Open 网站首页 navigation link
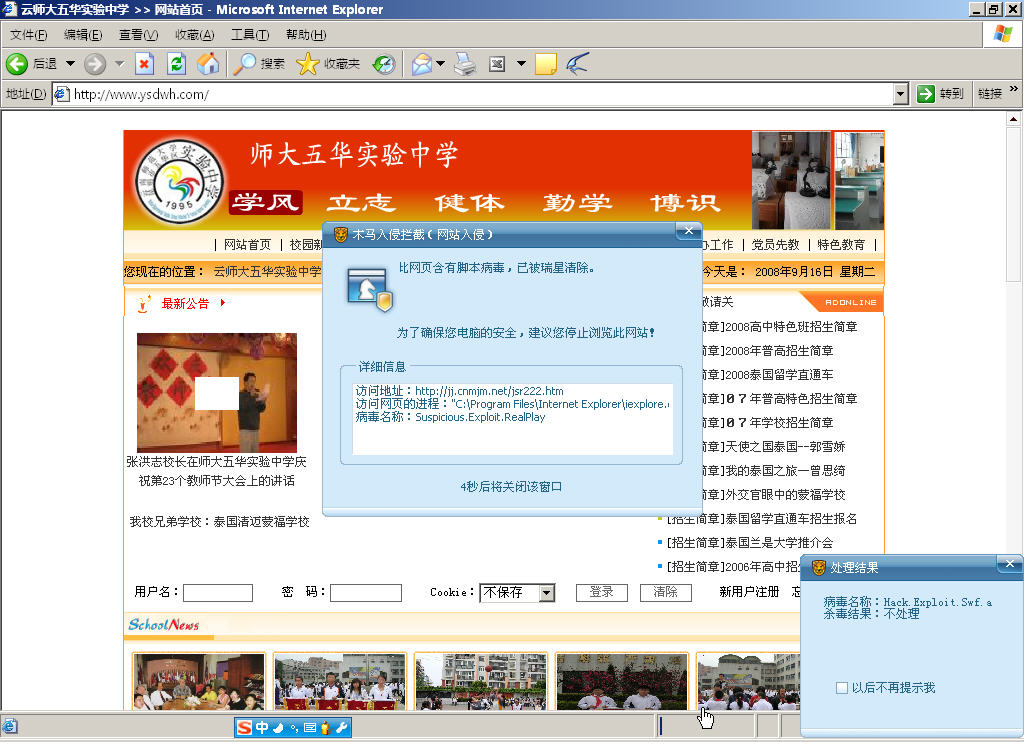 [247, 245]
